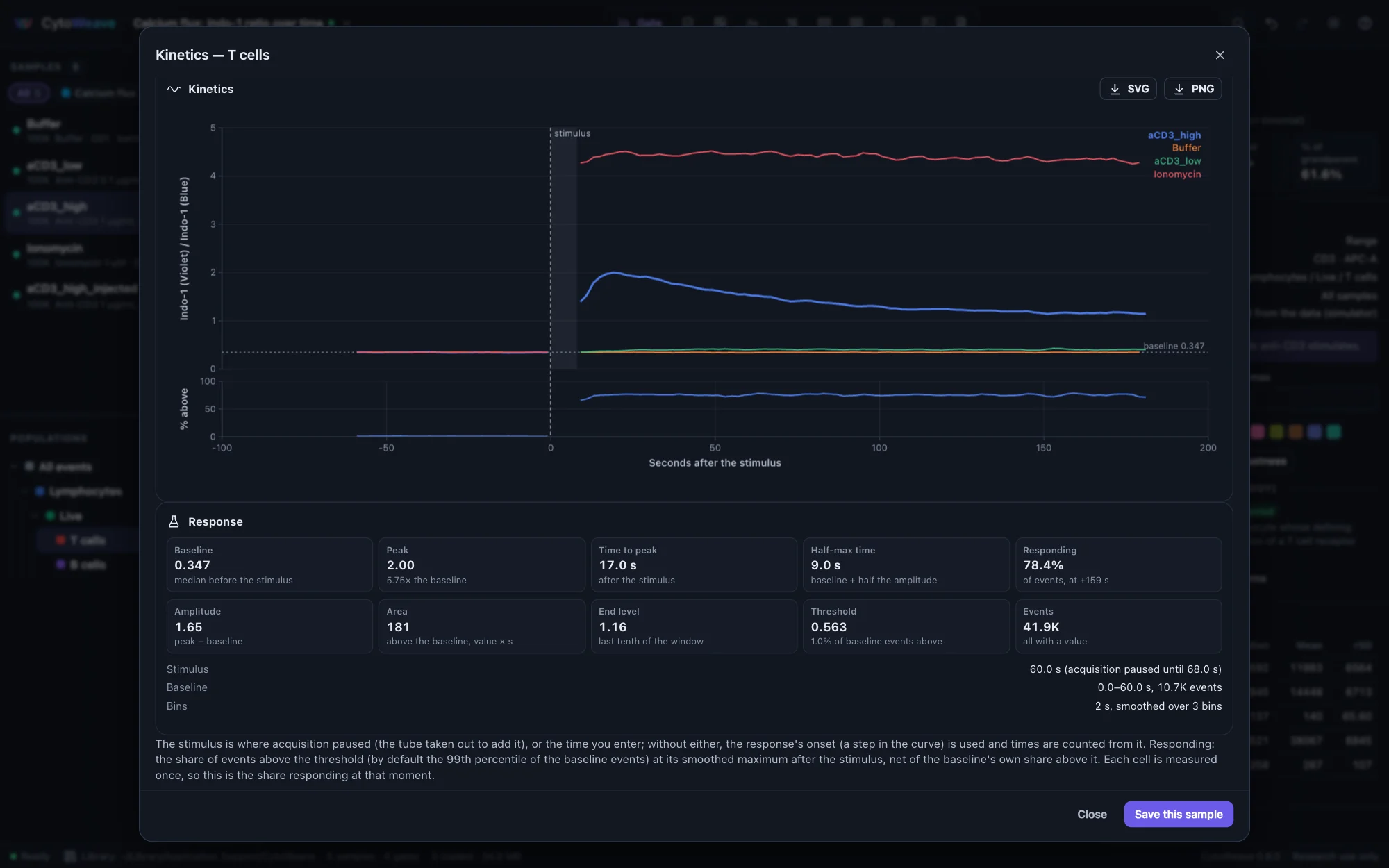
Task: Toggle the aCD3_low legend entry
Action: click(x=1177, y=161)
